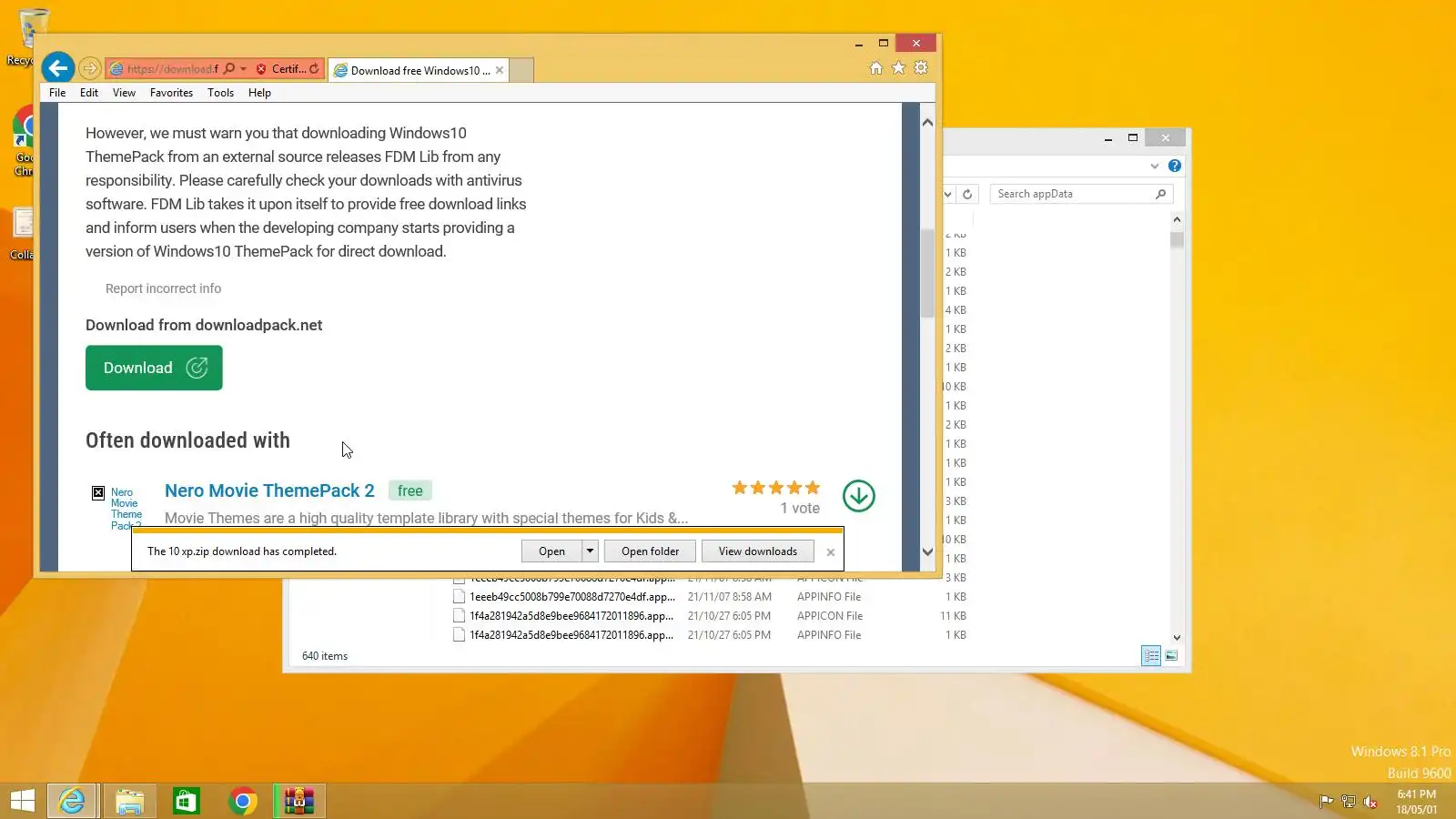
Task: Go to the IE home page icon
Action: [x=875, y=68]
